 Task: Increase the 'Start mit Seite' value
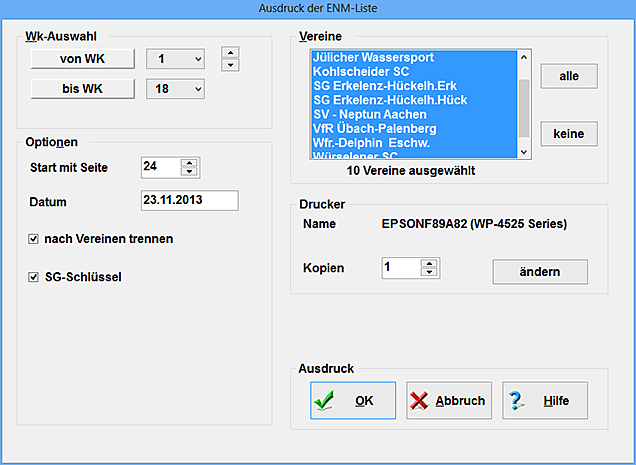191,162
